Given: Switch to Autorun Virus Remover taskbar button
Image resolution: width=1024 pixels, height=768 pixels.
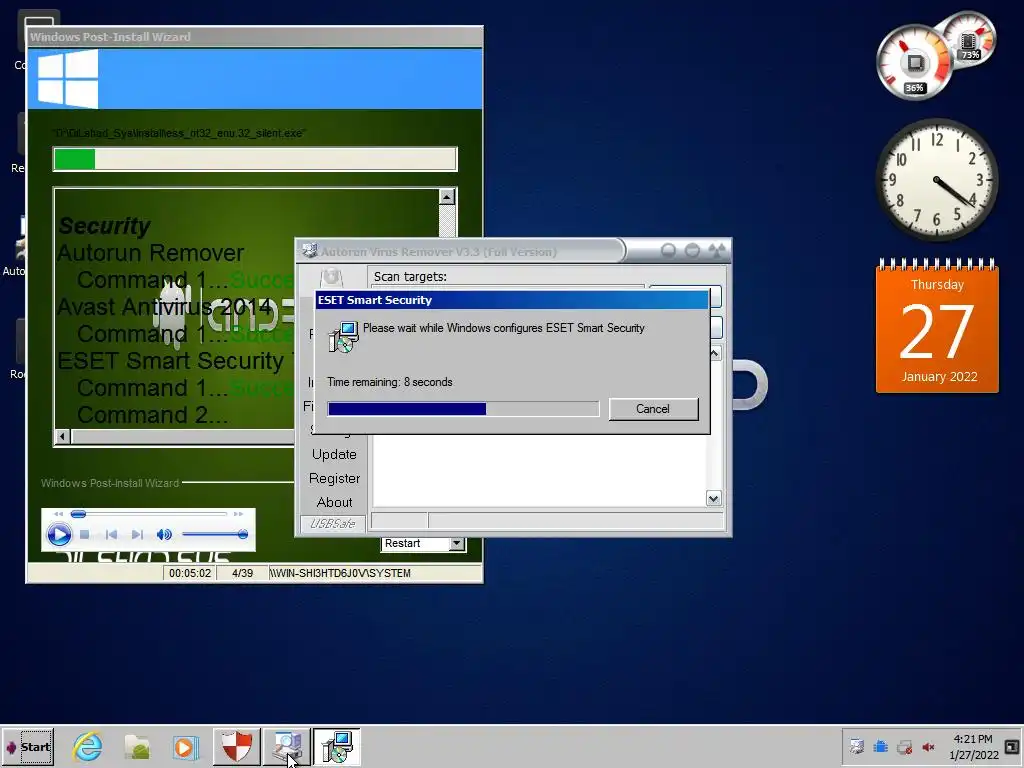Looking at the screenshot, I should 287,746.
